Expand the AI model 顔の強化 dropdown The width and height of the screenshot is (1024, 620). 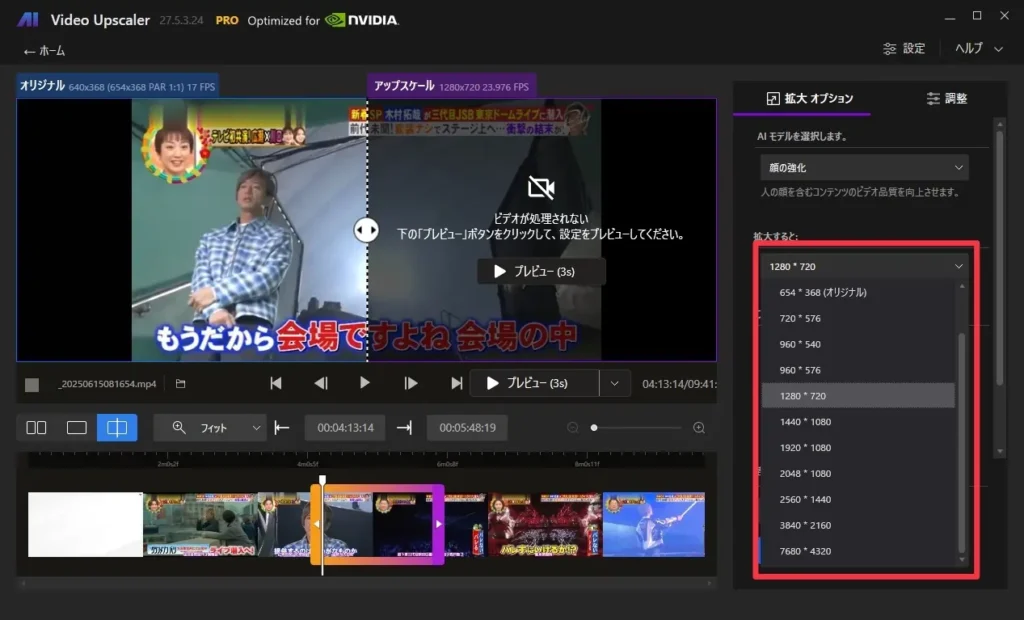(863, 168)
